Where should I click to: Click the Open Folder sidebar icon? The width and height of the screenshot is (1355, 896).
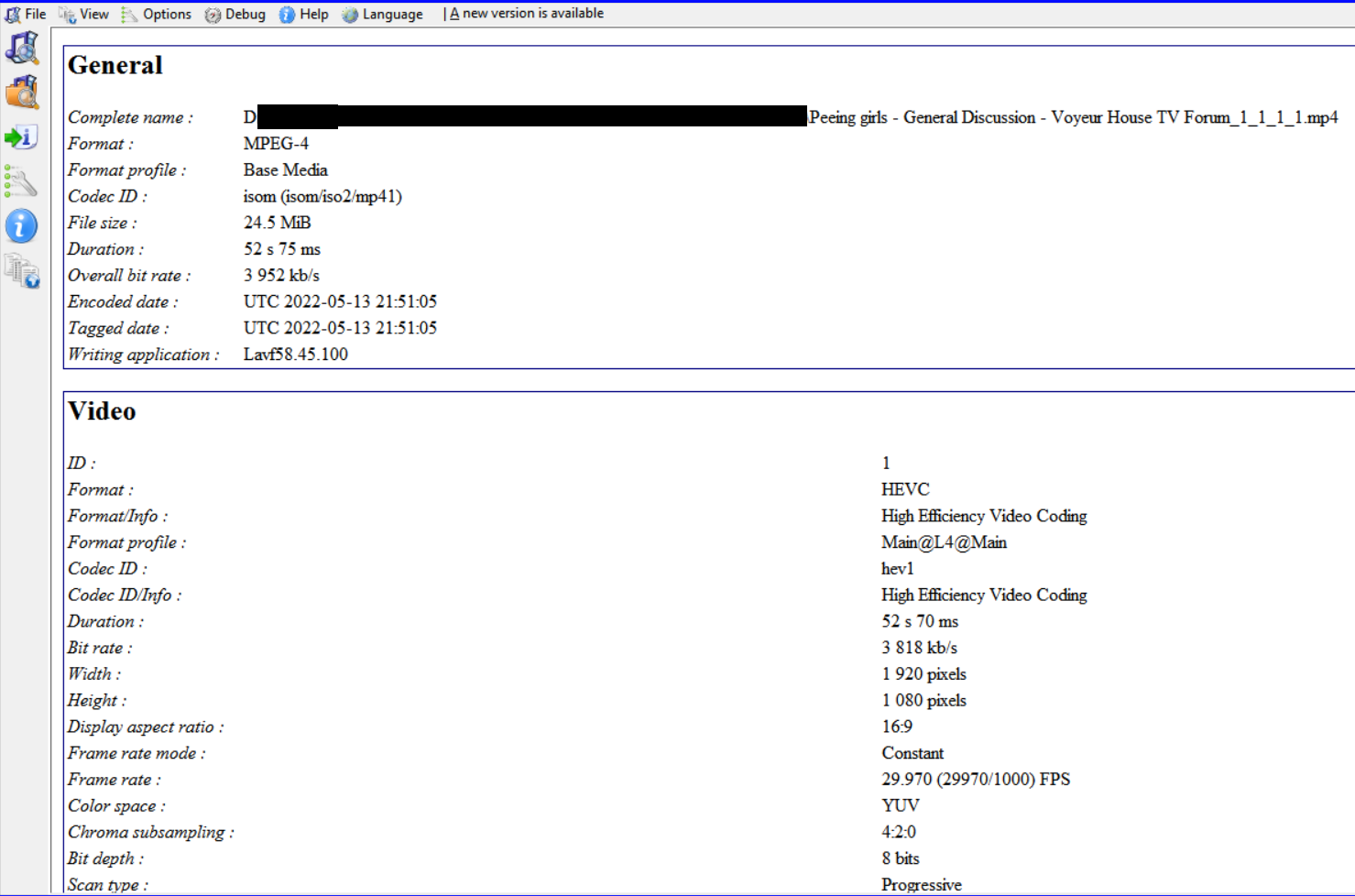pyautogui.click(x=22, y=93)
